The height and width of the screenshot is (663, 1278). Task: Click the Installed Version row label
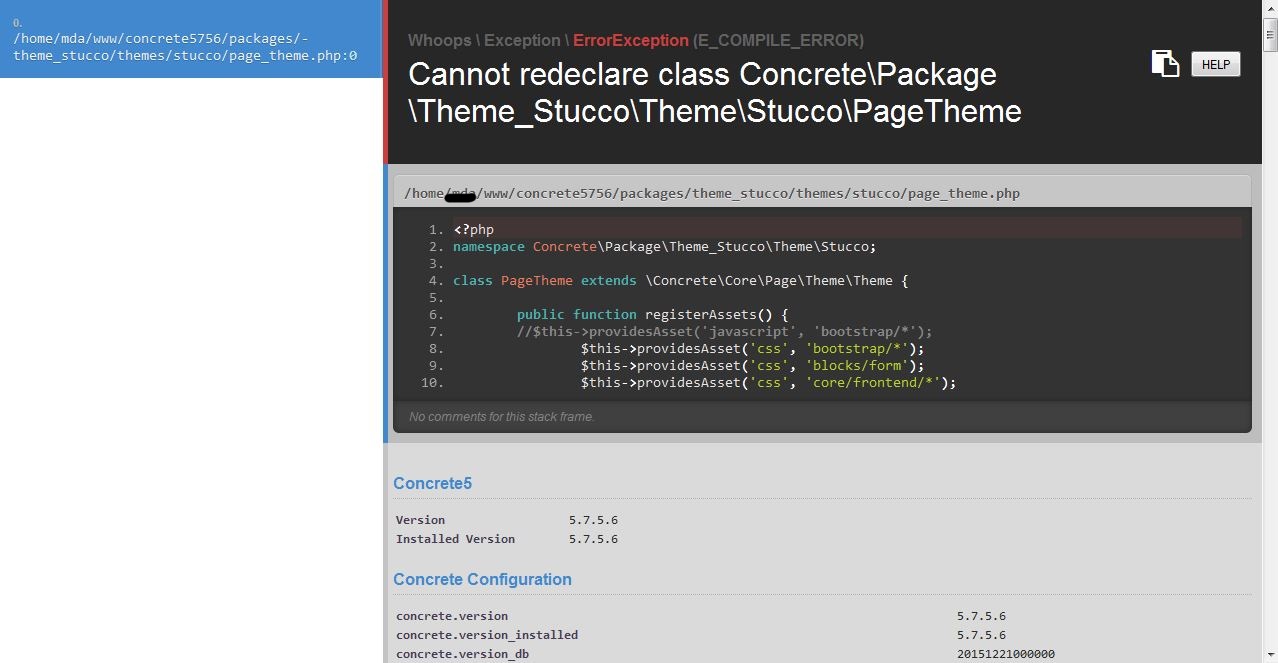455,539
